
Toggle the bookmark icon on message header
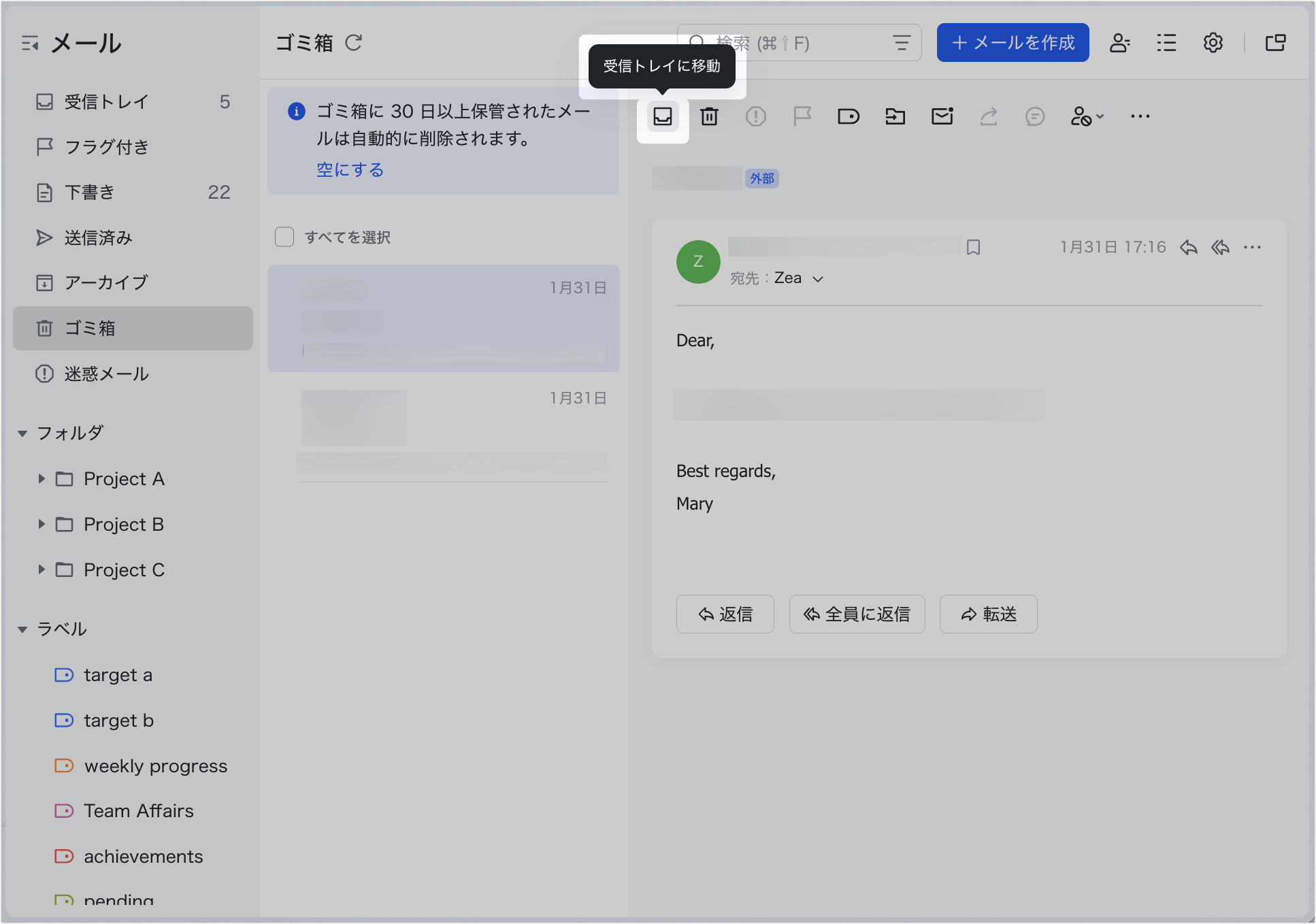tap(973, 247)
